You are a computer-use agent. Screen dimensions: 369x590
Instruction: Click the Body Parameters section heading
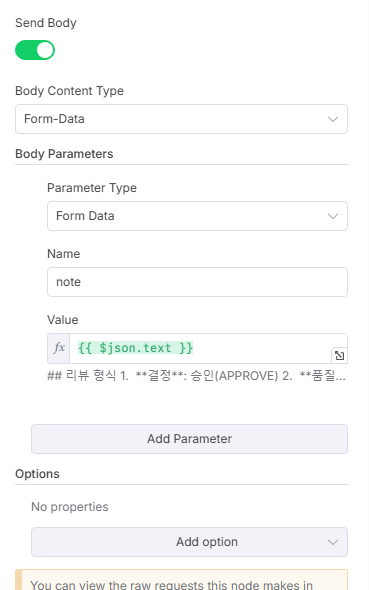pos(64,154)
